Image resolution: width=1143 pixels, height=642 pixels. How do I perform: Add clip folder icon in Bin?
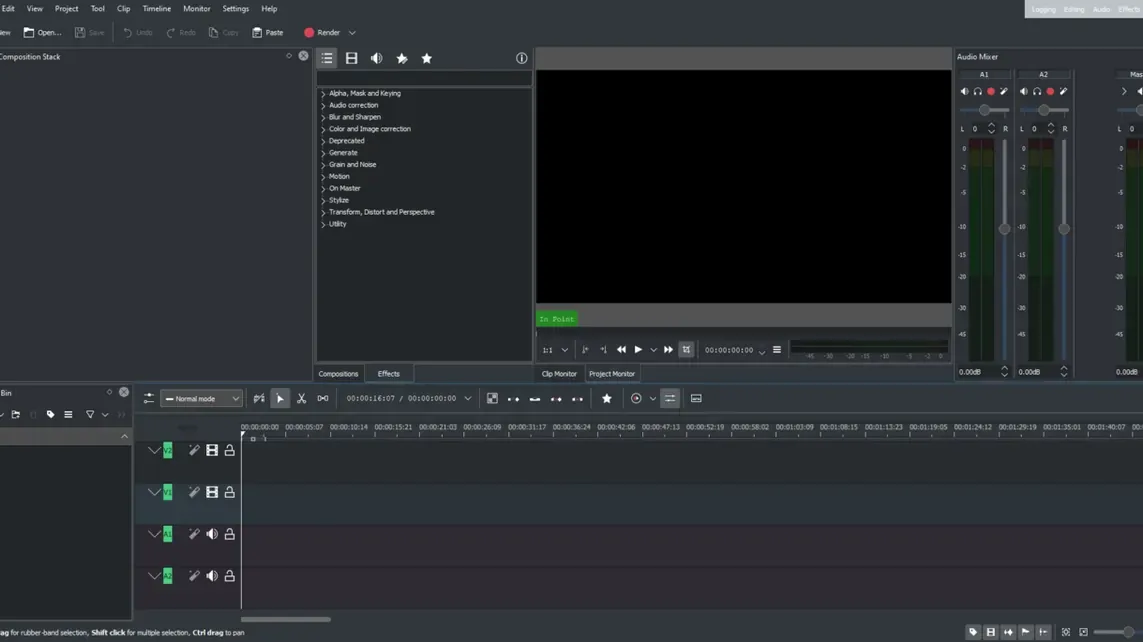click(x=15, y=415)
